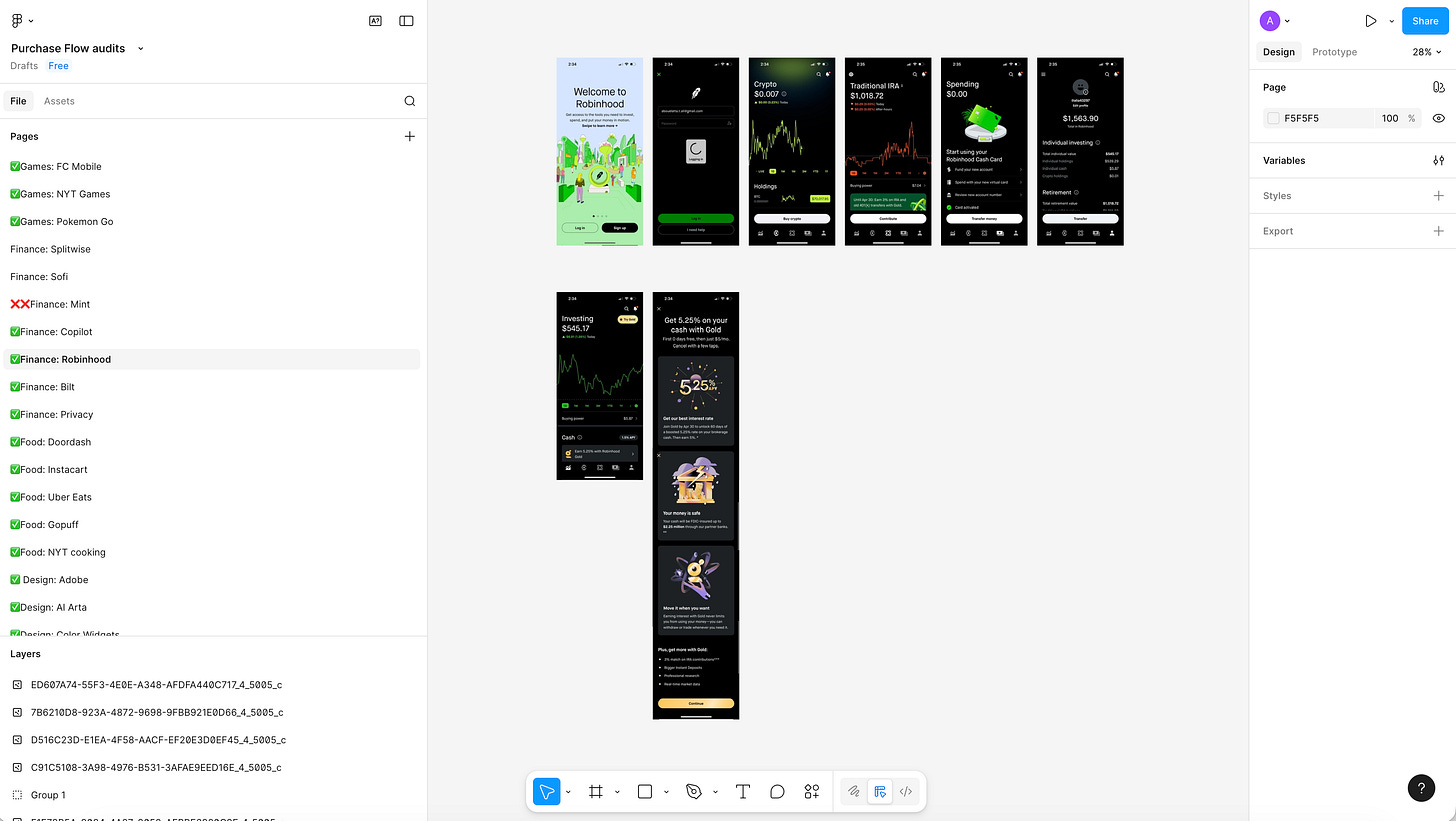Collapse the left sidebar panel icon
This screenshot has width=1456, height=821.
coord(406,20)
